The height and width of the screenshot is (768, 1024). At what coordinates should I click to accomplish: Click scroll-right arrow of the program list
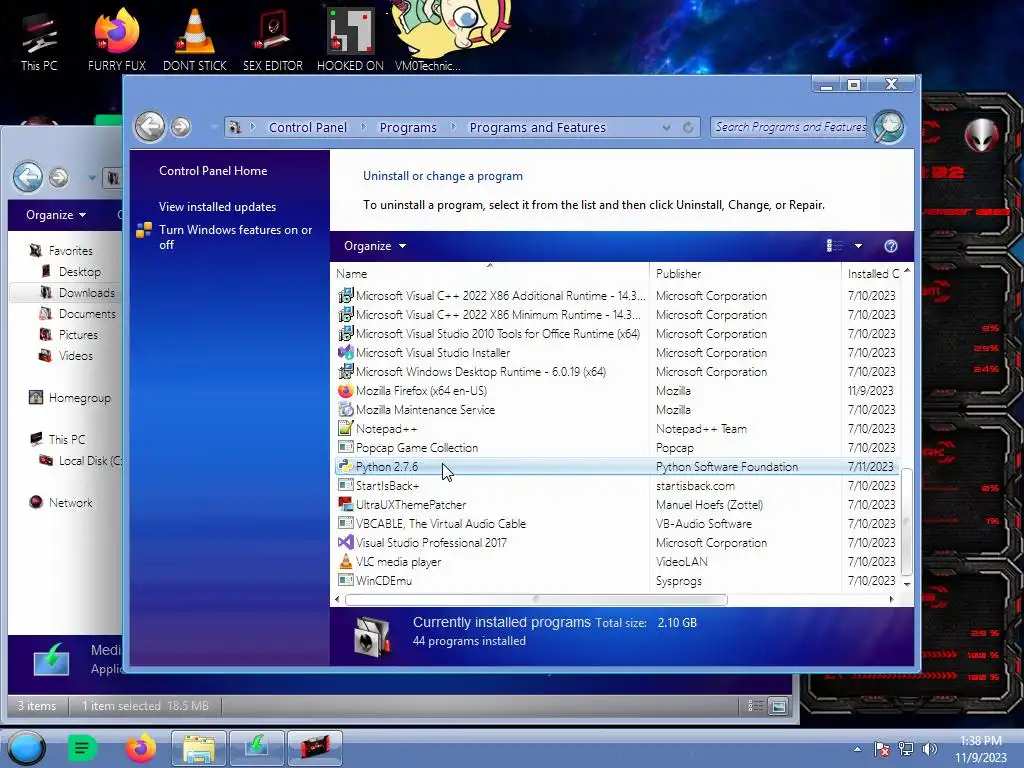[891, 600]
